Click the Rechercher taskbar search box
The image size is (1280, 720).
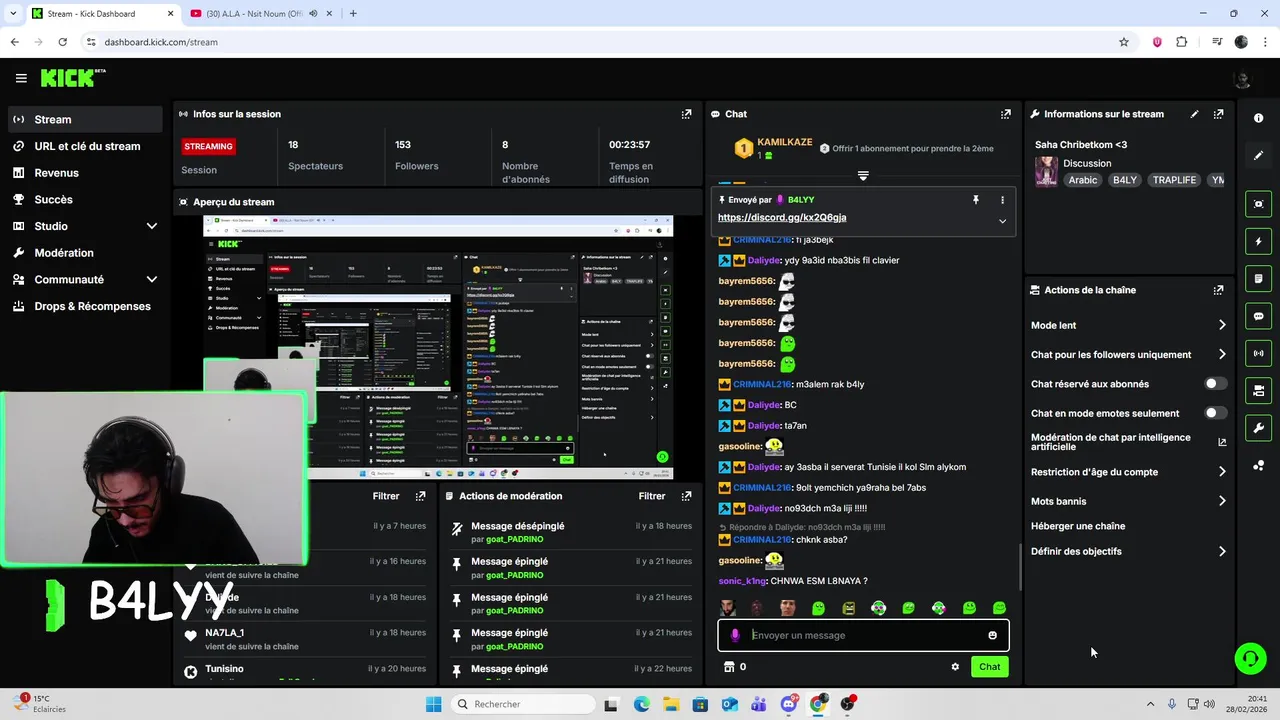tap(521, 704)
